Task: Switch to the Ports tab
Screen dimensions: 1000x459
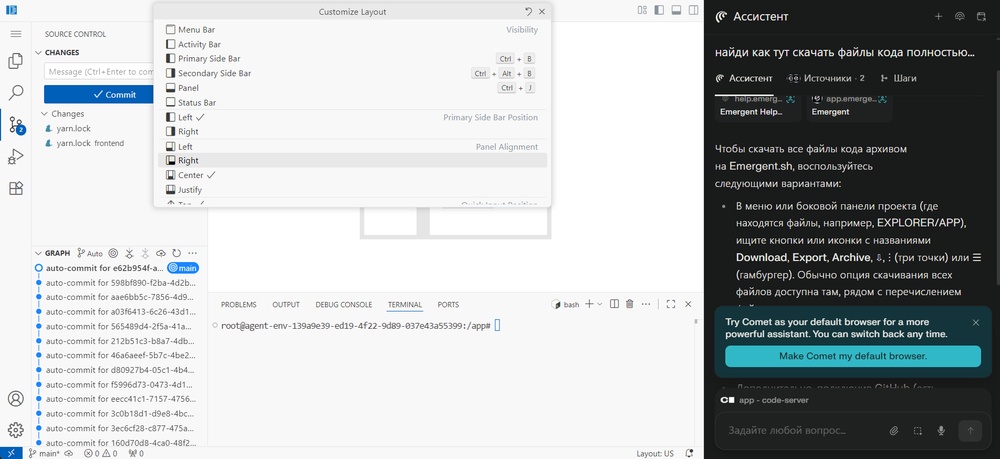Action: (448, 305)
